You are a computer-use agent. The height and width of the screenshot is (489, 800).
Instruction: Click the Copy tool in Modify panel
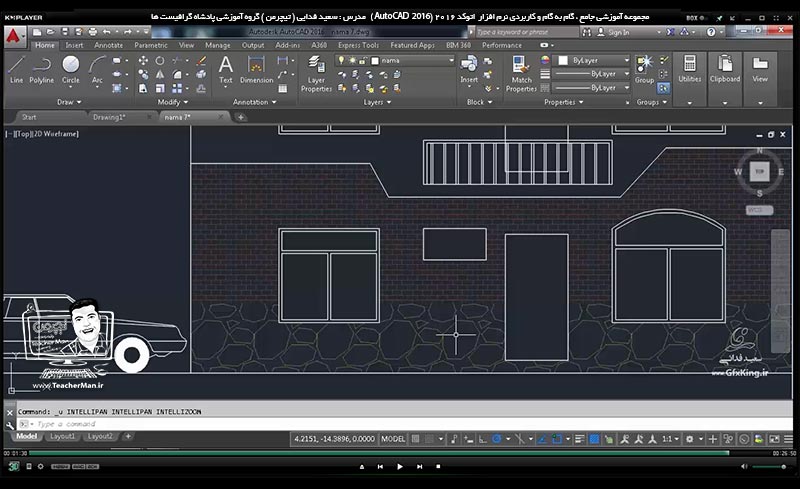coord(143,75)
